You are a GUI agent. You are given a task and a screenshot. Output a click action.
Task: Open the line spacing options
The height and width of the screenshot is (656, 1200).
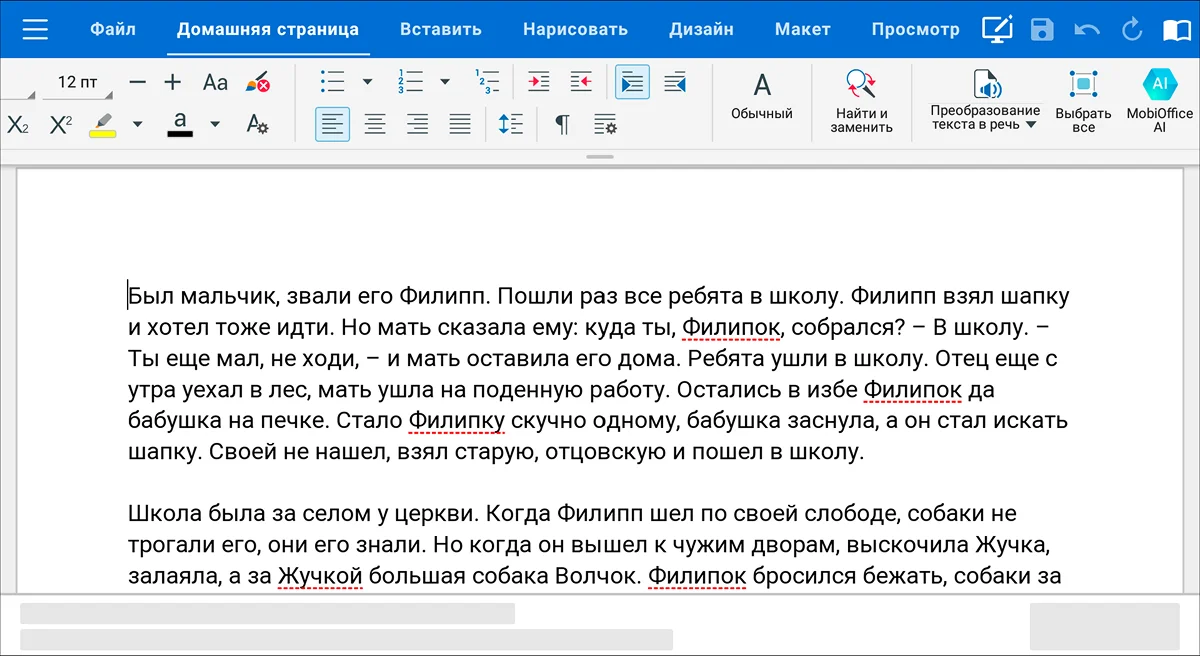[x=511, y=124]
